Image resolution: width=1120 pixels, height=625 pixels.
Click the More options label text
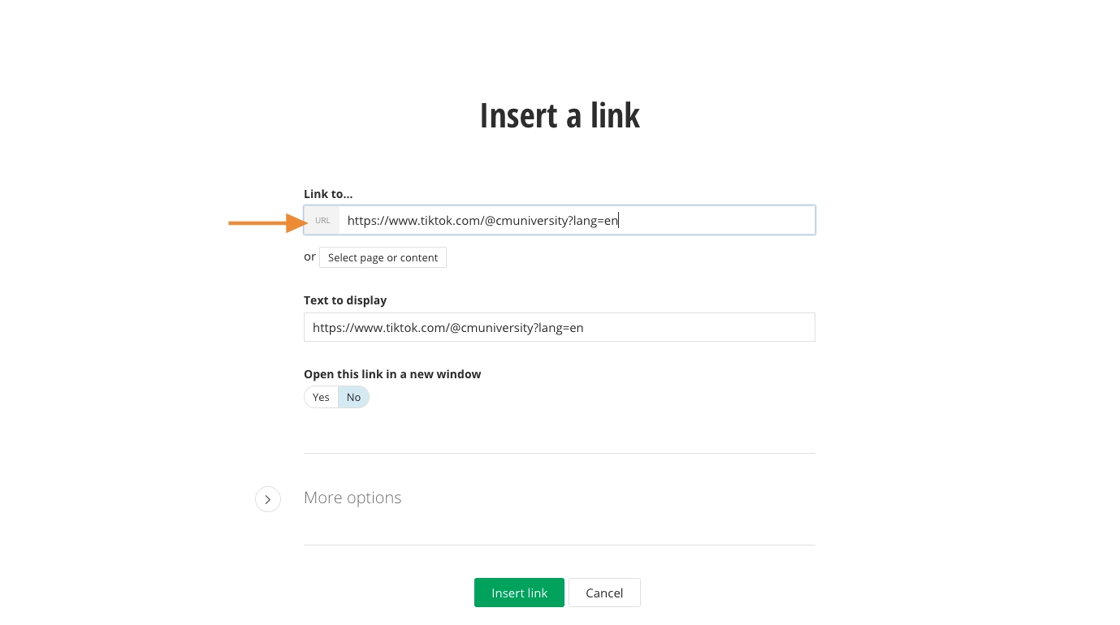click(x=352, y=498)
